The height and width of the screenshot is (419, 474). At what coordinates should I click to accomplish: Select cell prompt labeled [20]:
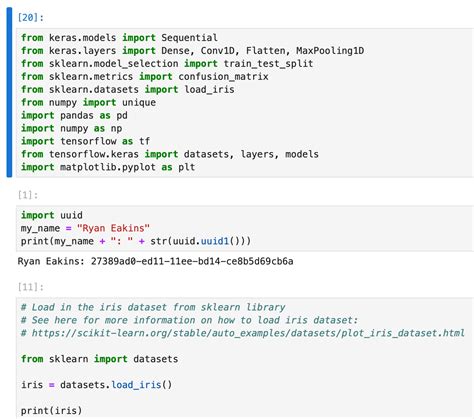tap(31, 17)
